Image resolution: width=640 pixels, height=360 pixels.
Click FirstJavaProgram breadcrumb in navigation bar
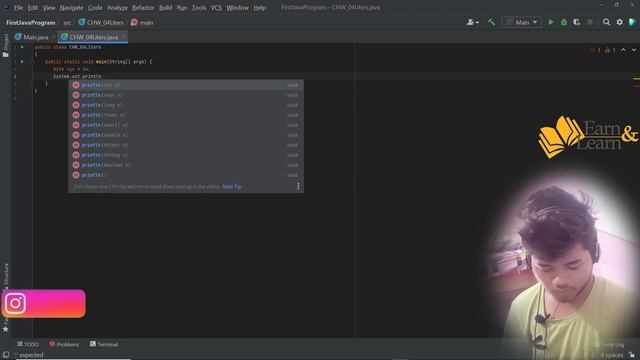click(x=31, y=22)
